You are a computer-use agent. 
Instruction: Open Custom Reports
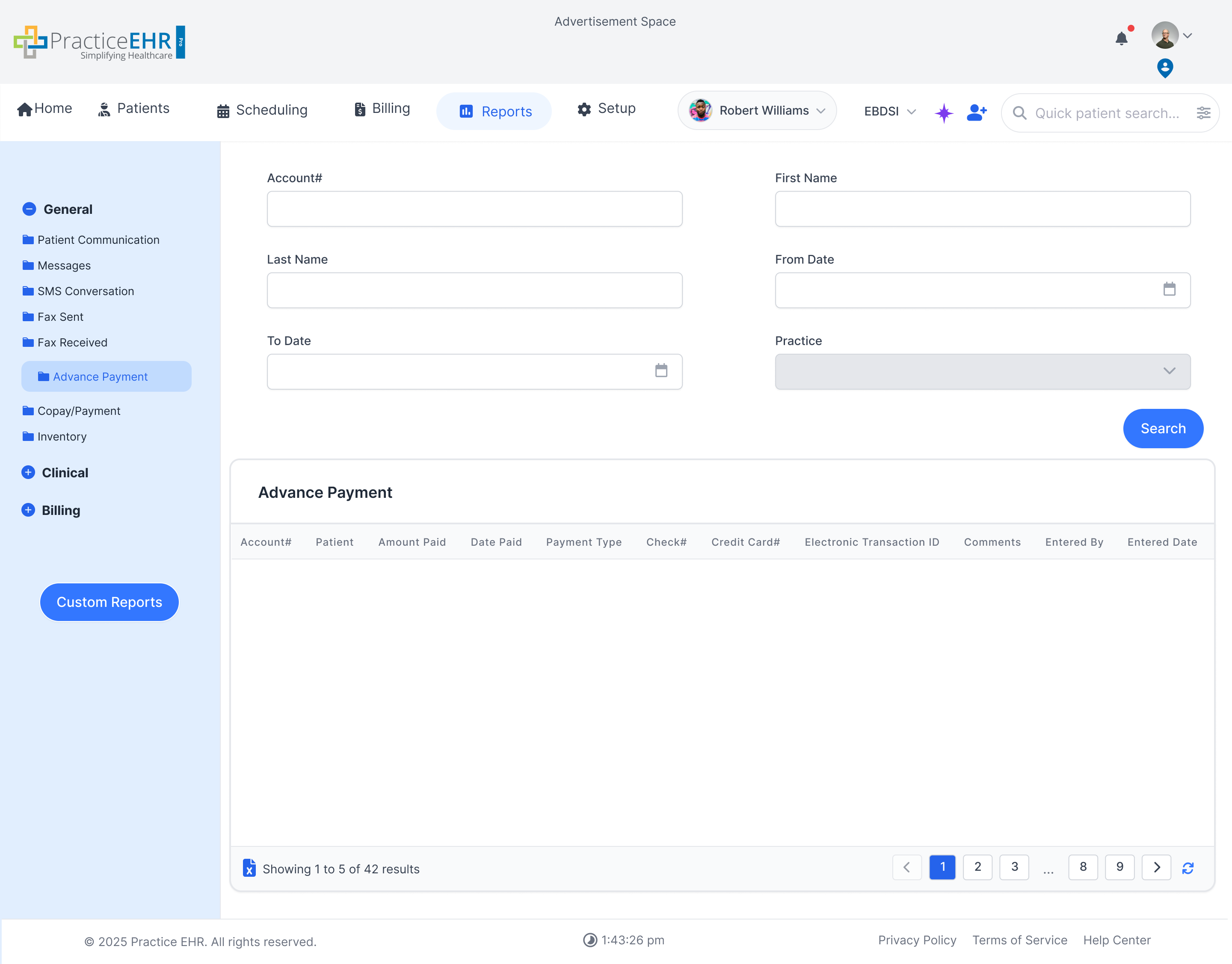pyautogui.click(x=109, y=602)
